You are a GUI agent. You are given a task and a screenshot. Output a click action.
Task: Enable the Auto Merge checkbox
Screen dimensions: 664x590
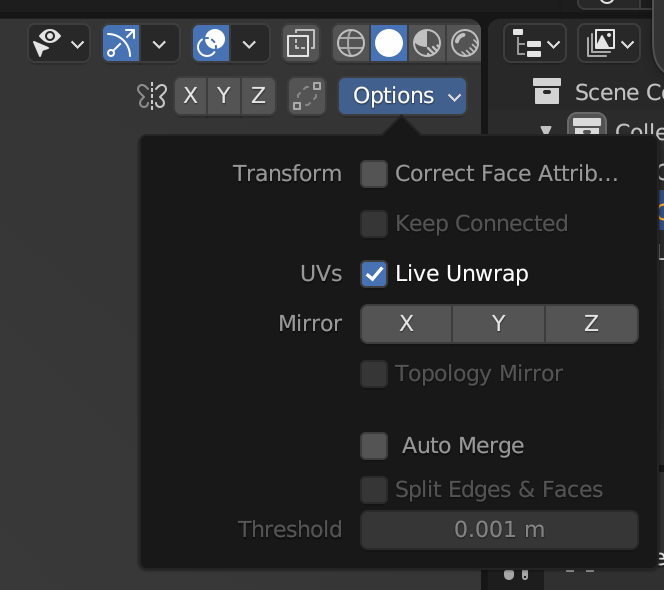374,446
